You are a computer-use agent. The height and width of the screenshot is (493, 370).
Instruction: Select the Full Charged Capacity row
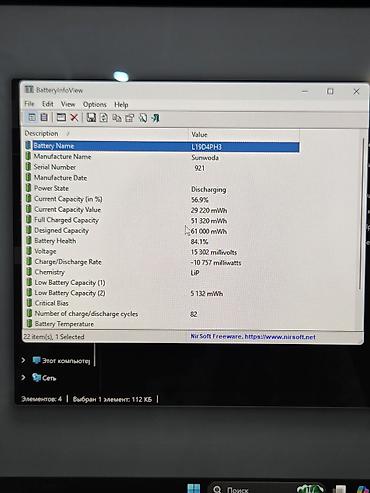[x=162, y=220]
